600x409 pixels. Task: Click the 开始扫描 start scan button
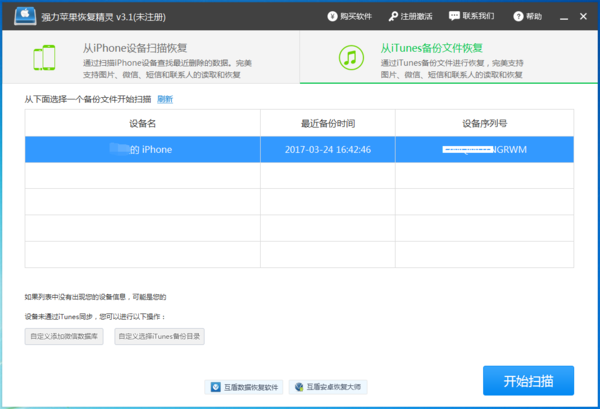[528, 381]
